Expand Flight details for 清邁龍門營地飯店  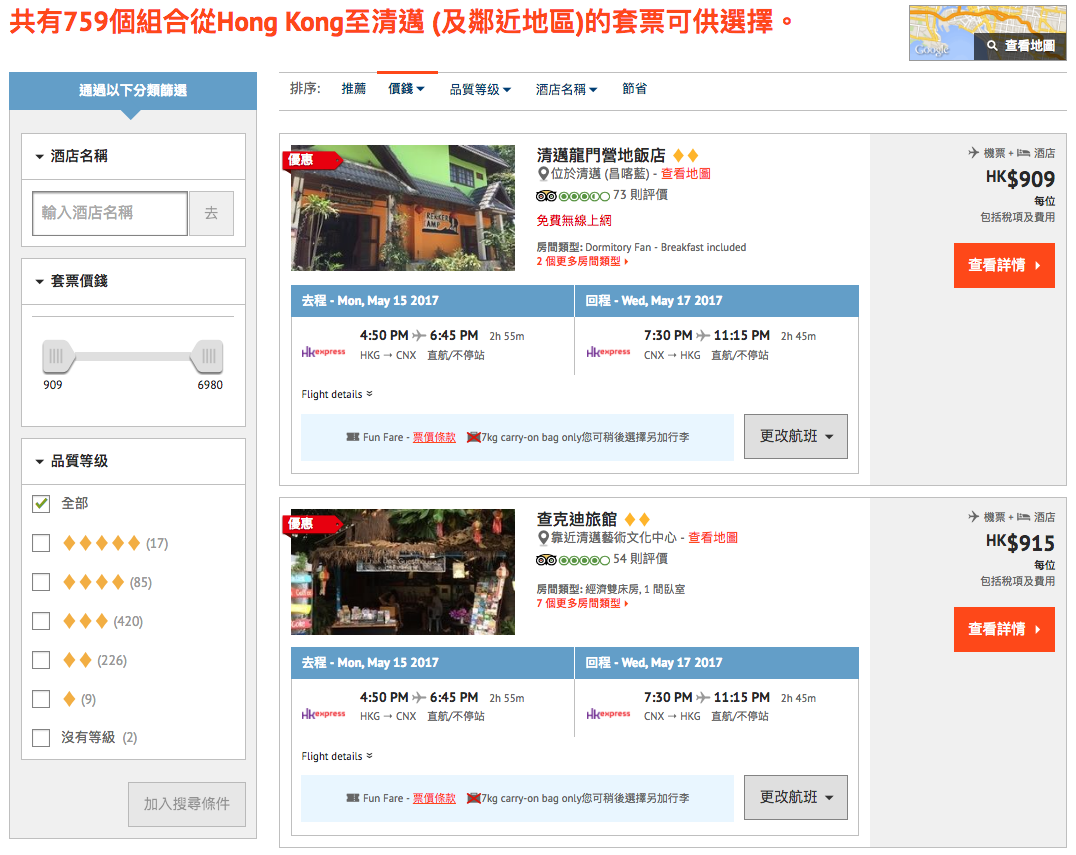pos(337,395)
